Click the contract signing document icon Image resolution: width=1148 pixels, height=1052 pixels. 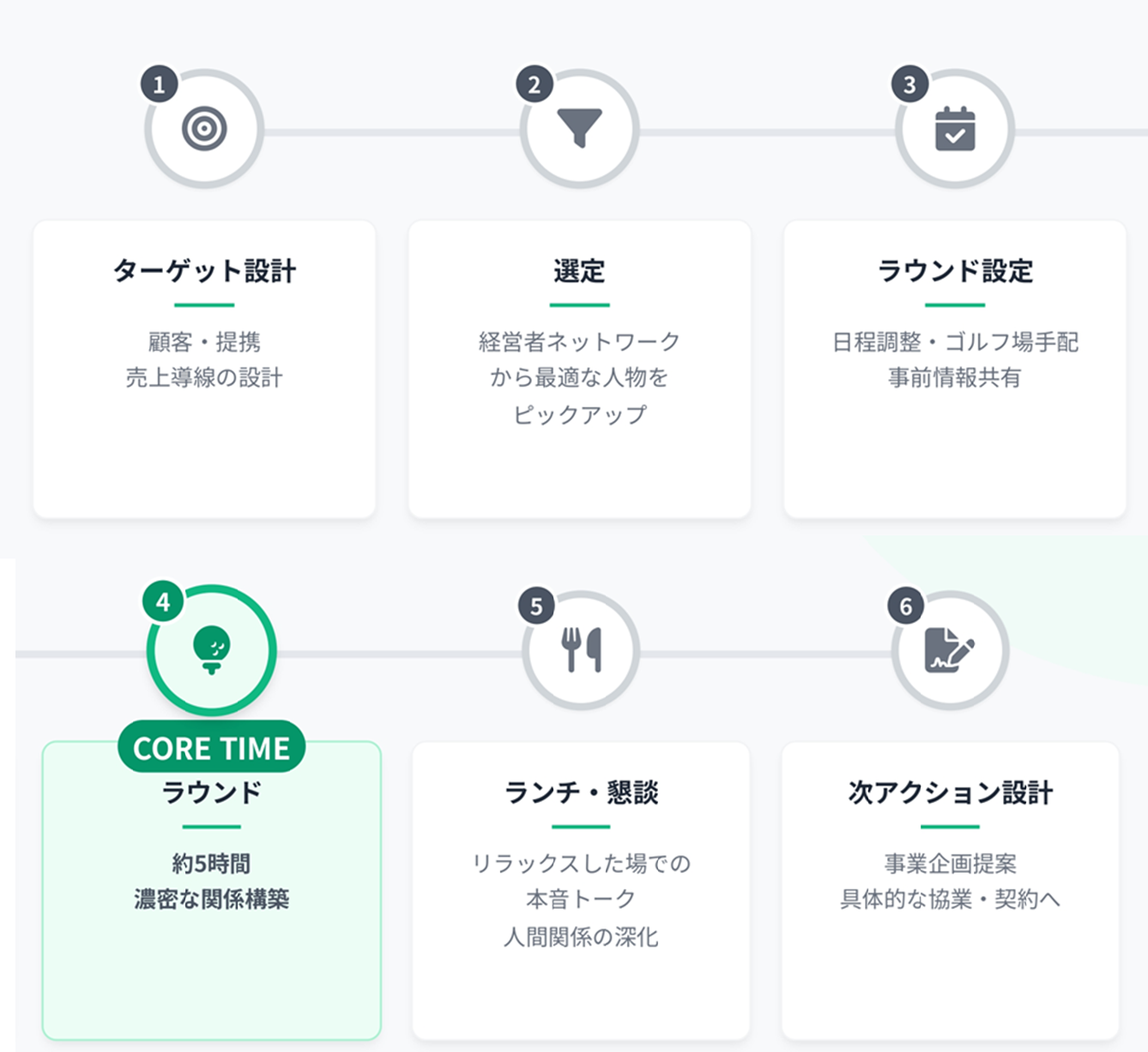(949, 650)
